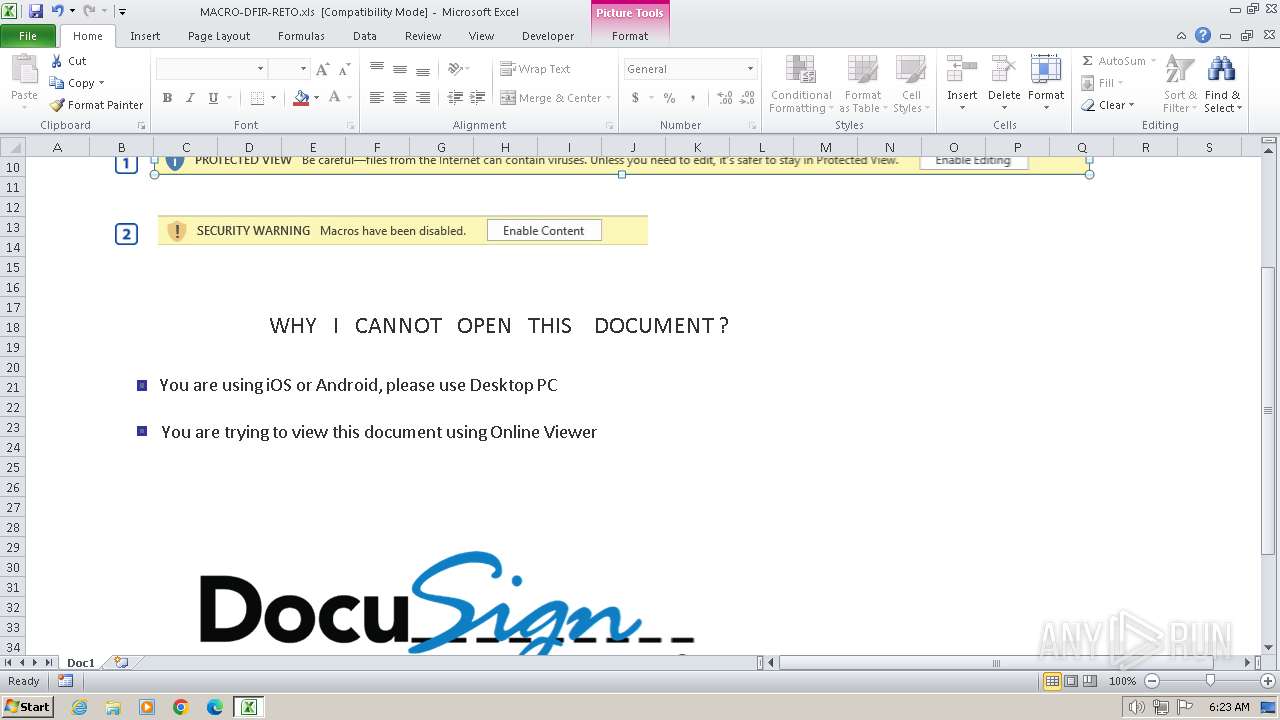Click the Increase Font Size icon
The width and height of the screenshot is (1280, 720).
coord(322,69)
